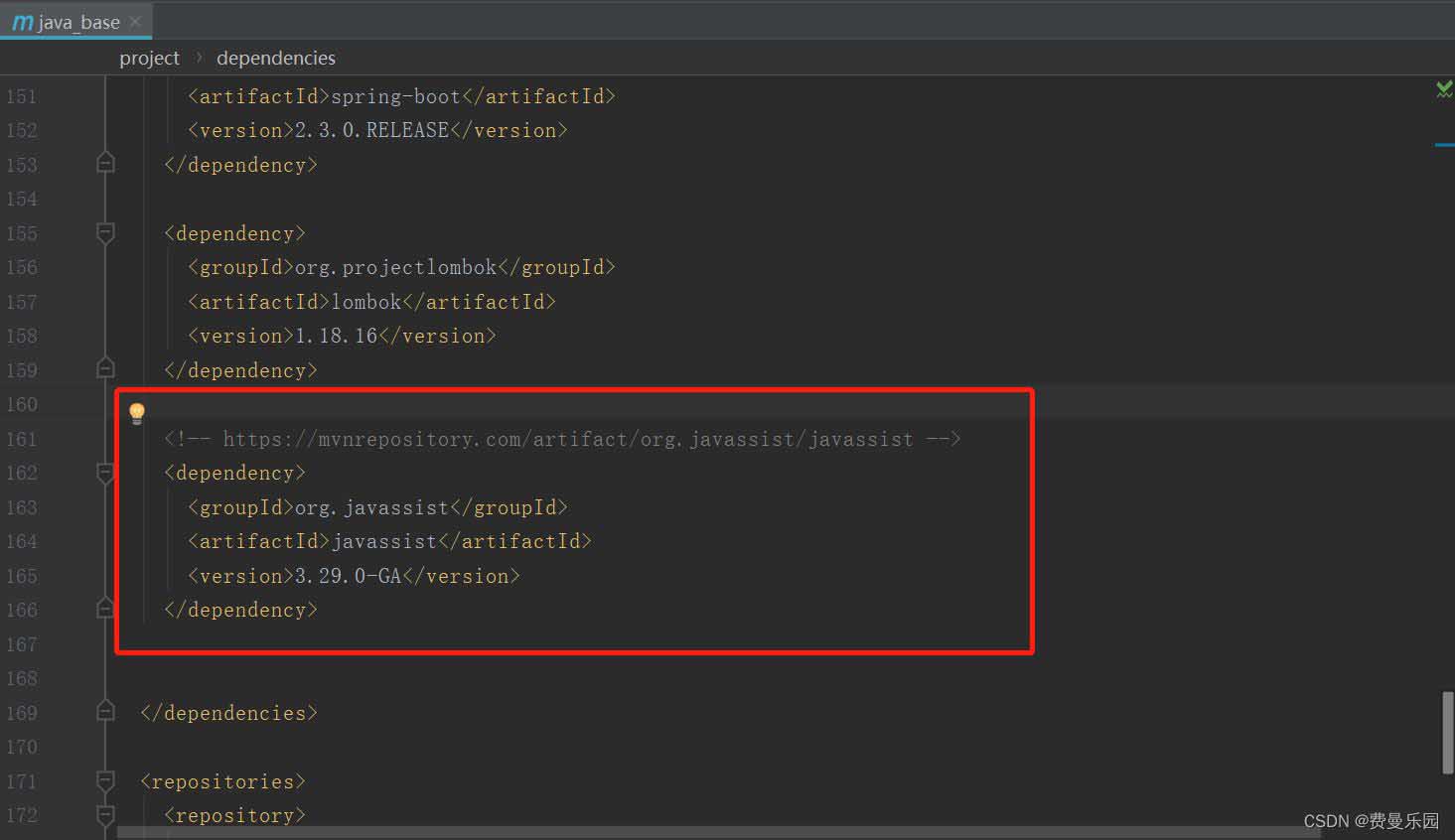Click line number 167 in the gutter
1455x840 pixels.
(22, 644)
